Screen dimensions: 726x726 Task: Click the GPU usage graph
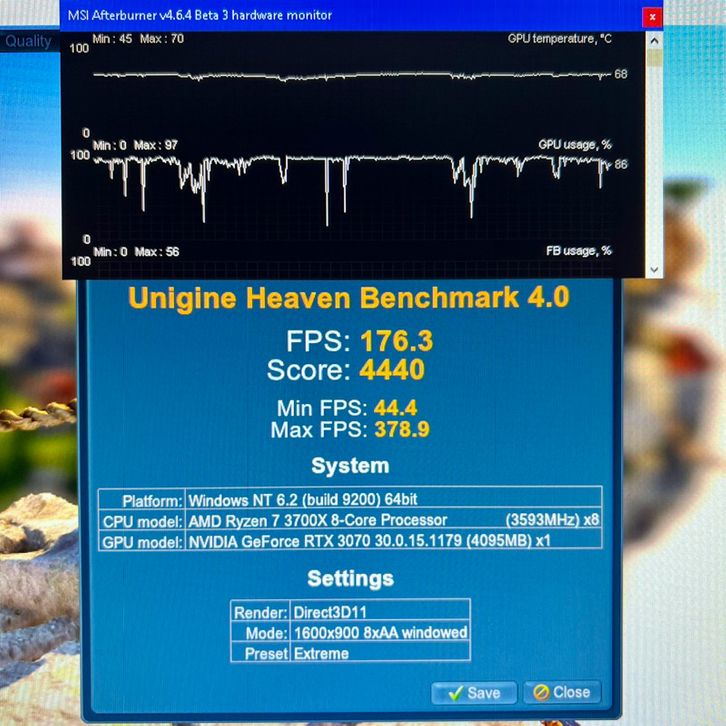coord(350,178)
